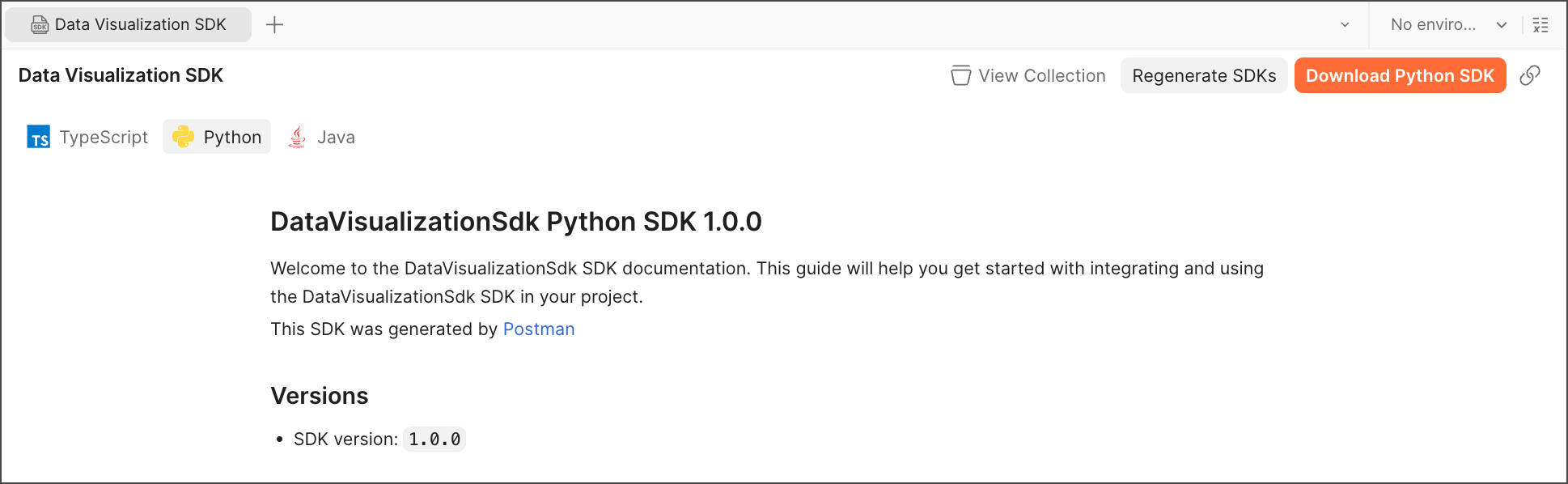Click the 1.0.0 SDK version code badge
1568x484 pixels.
click(434, 439)
